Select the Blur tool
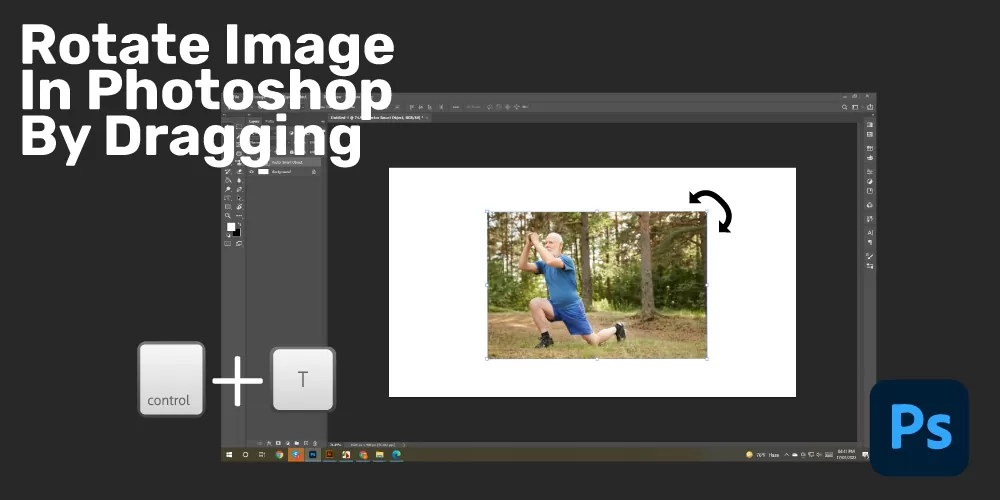Viewport: 1000px width, 500px height. click(239, 180)
